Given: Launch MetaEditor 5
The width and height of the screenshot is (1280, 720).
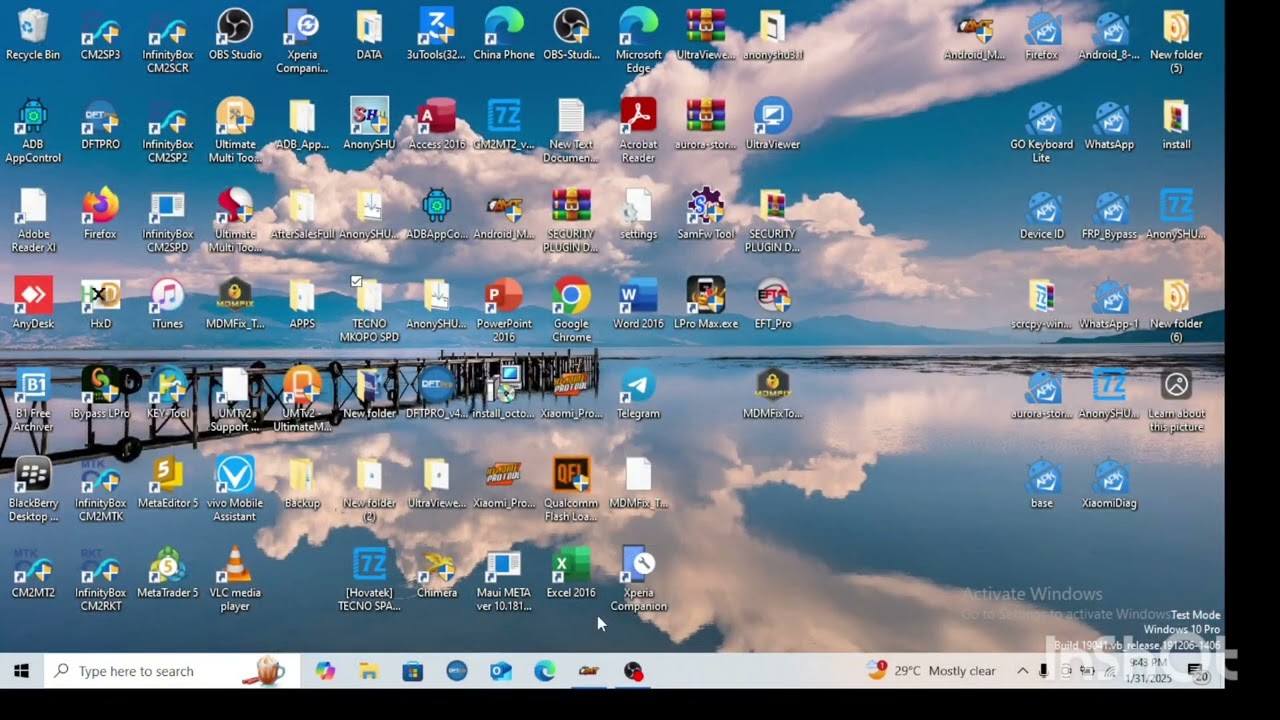Looking at the screenshot, I should 168,482.
